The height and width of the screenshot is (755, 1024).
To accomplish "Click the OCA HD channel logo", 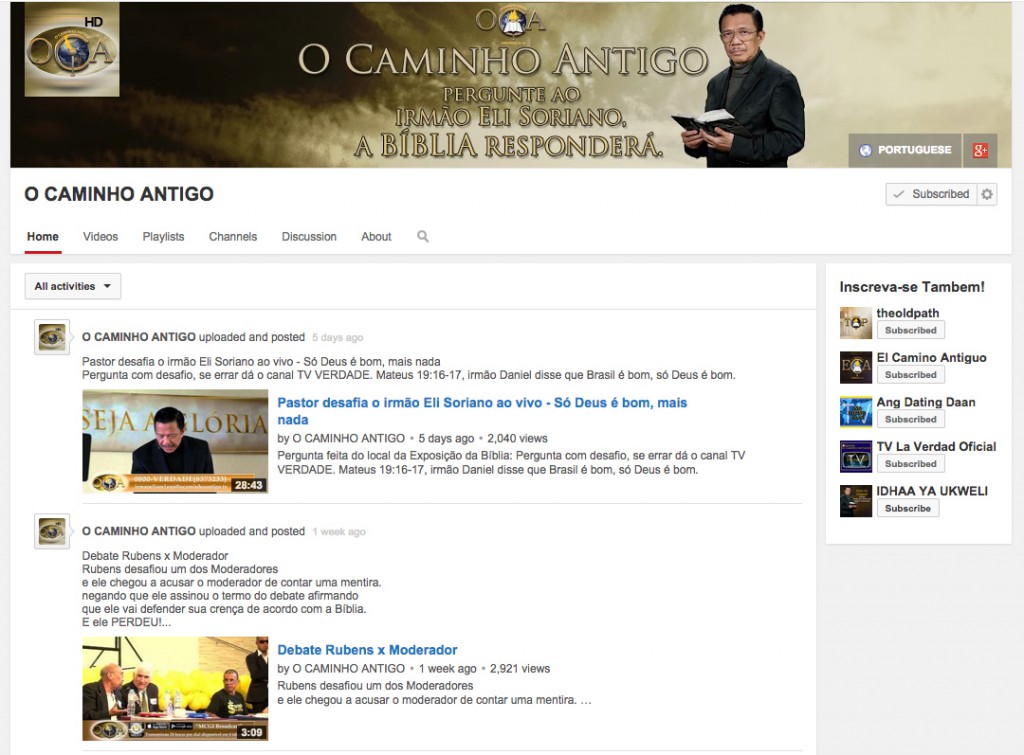I will (x=72, y=50).
